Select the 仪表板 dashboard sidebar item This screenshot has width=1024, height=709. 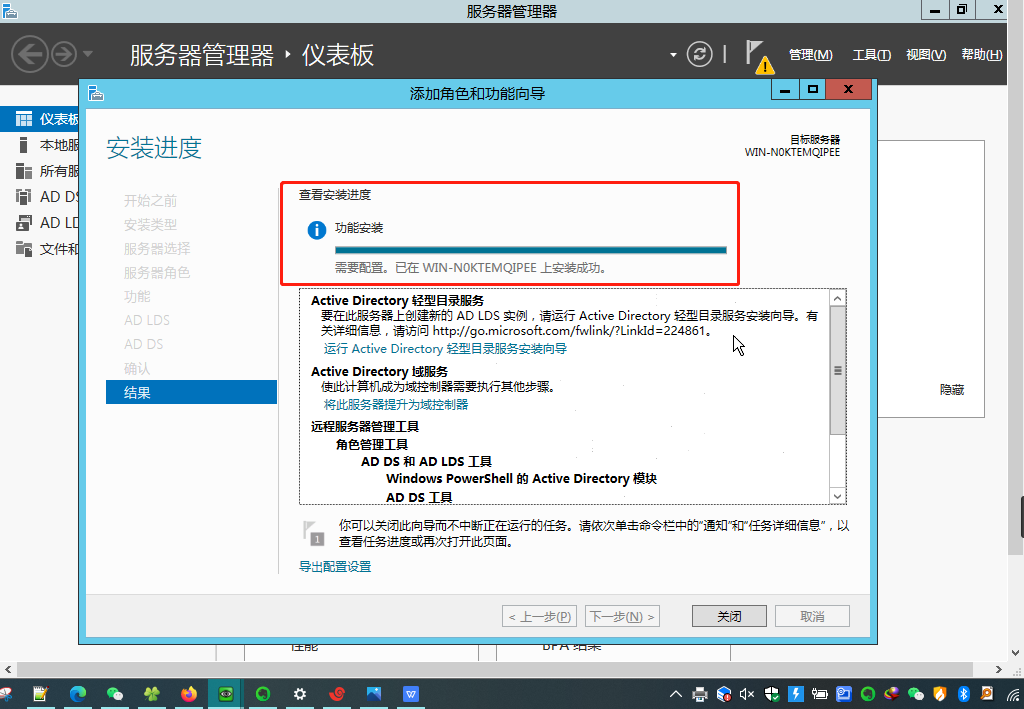click(40, 119)
